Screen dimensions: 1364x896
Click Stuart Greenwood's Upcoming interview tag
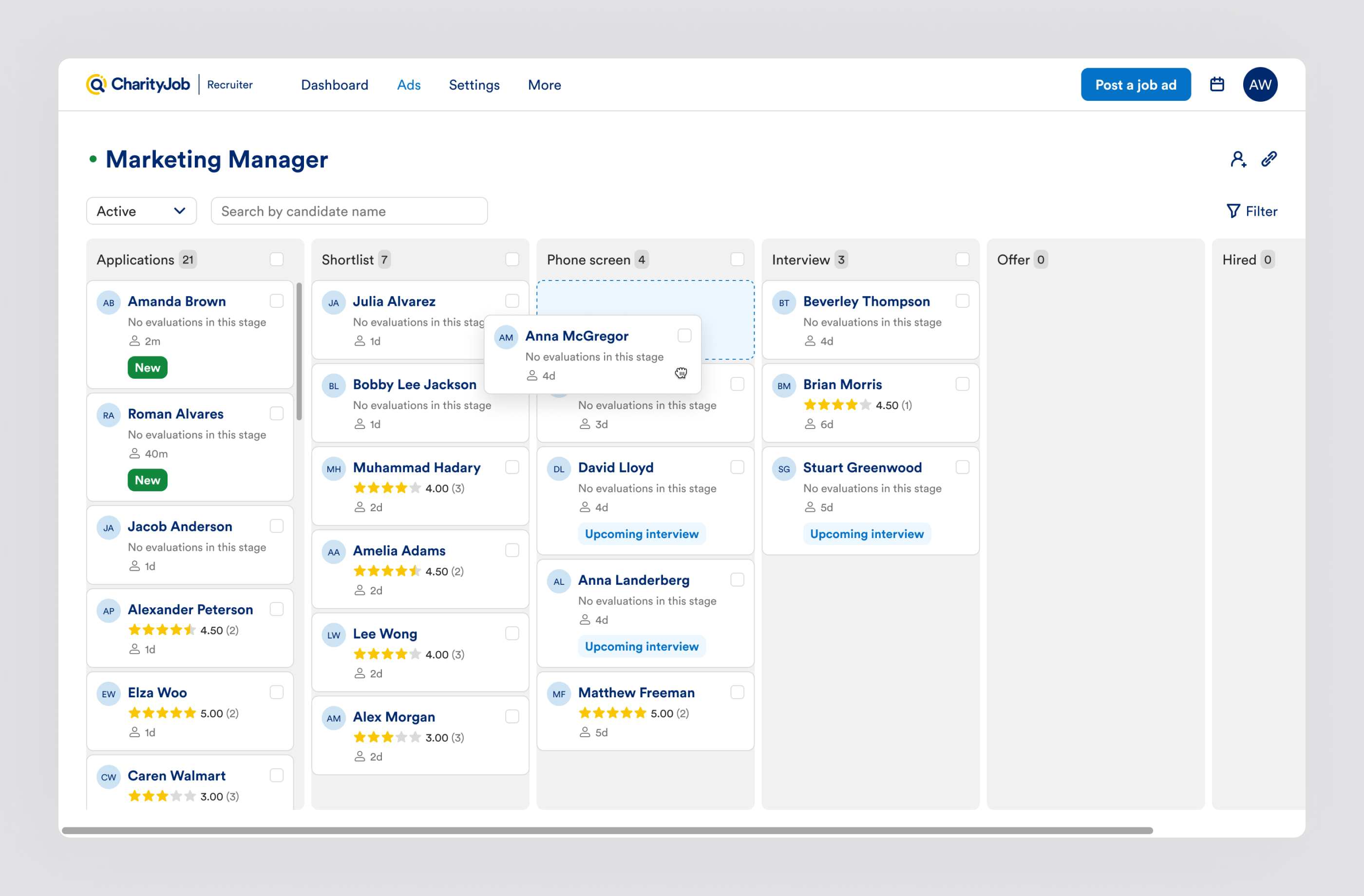pos(867,534)
